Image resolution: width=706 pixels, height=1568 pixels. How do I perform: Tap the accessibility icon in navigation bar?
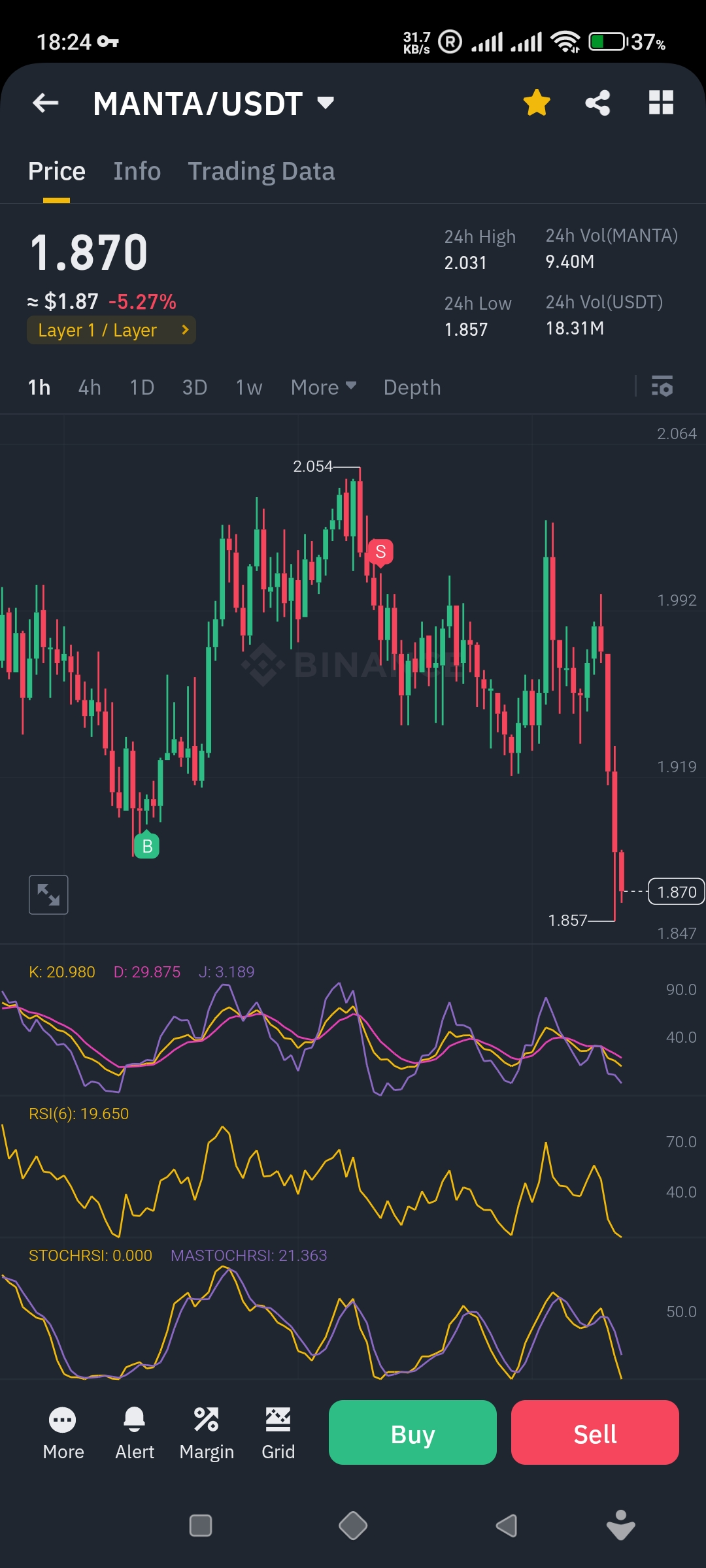click(620, 1525)
